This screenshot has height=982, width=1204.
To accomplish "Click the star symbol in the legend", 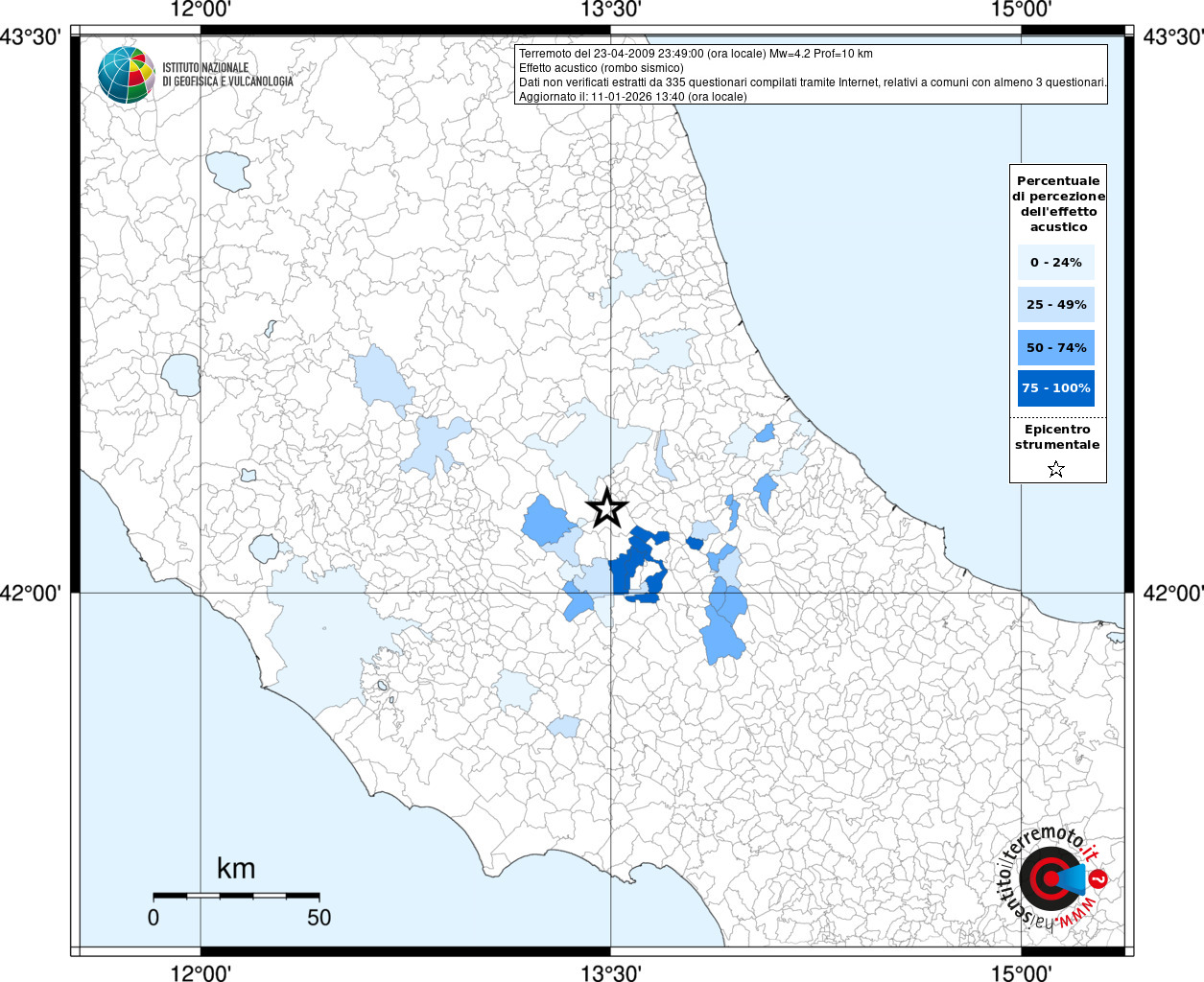I will click(1056, 469).
